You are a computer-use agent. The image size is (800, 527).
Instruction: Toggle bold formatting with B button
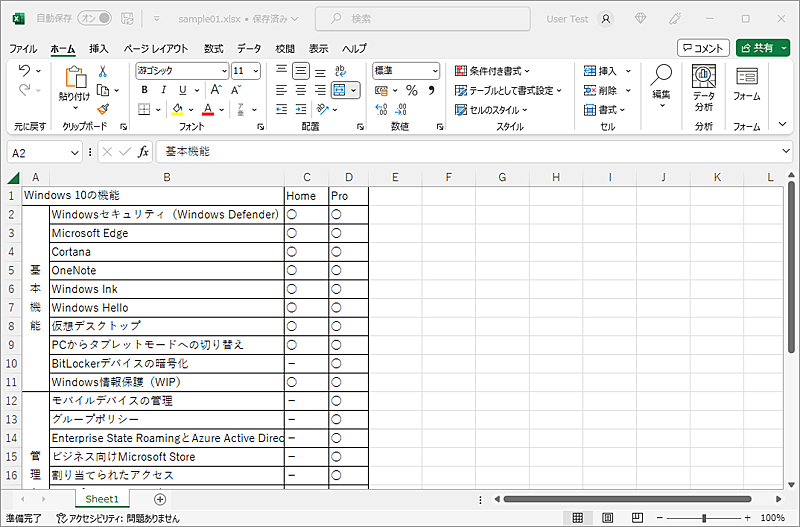pos(144,90)
